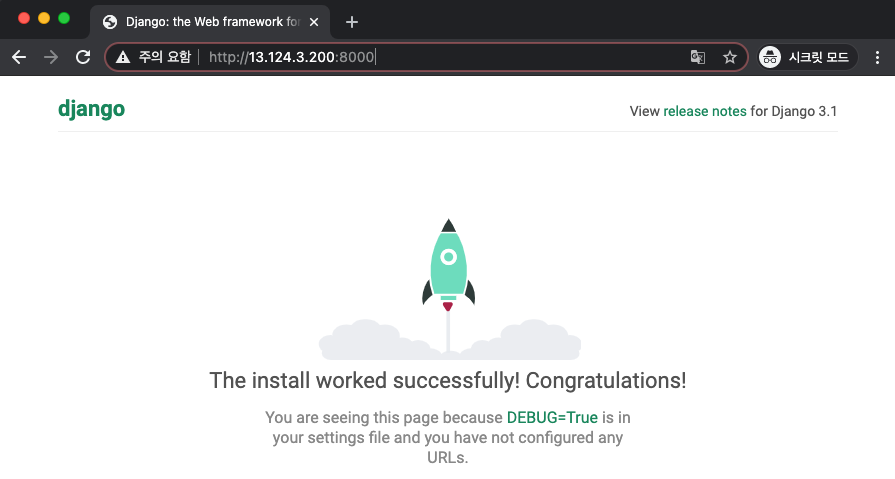895x479 pixels.
Task: Open the translate page icon
Action: coord(698,57)
